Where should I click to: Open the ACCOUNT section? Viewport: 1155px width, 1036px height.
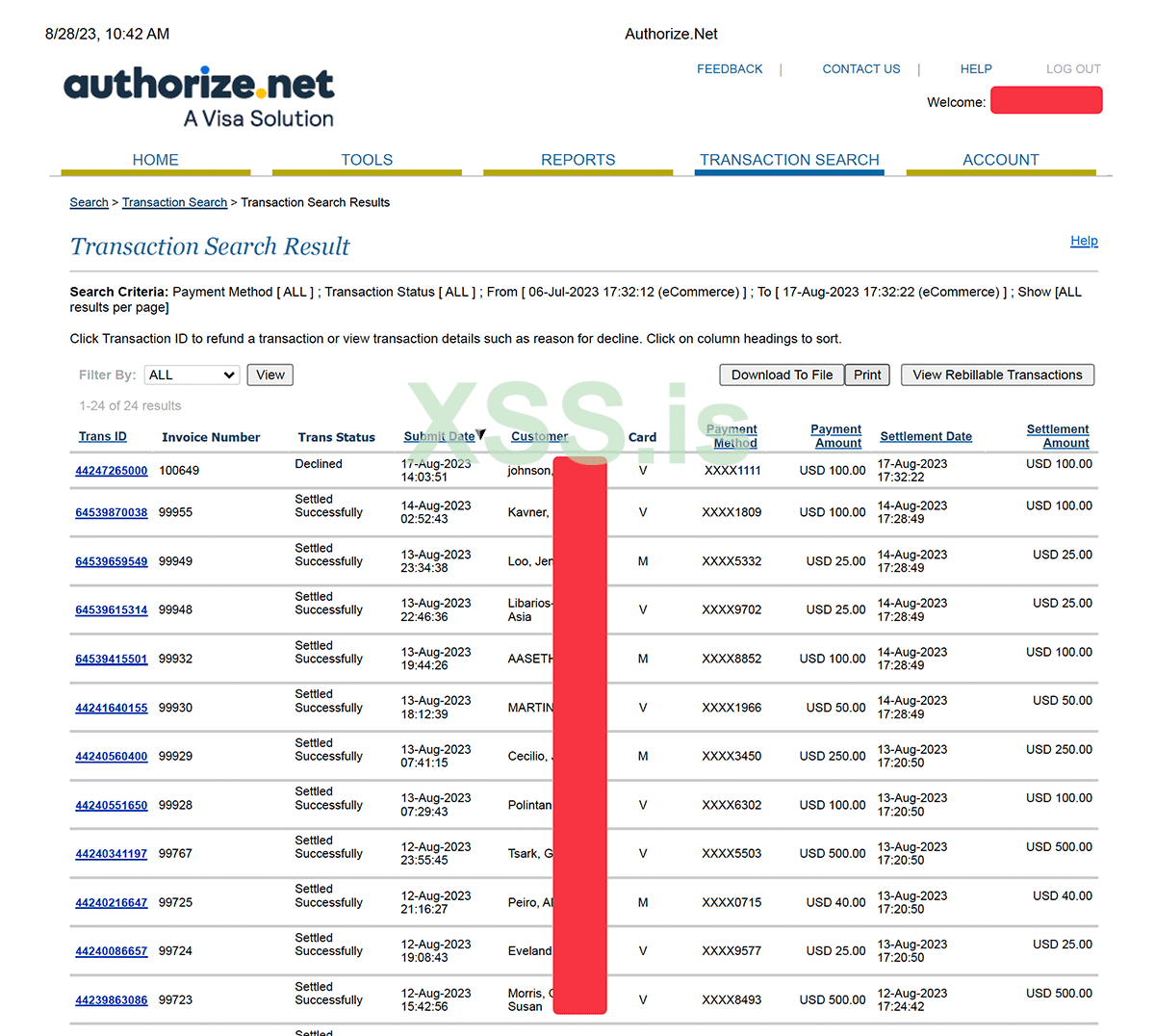(x=1001, y=159)
